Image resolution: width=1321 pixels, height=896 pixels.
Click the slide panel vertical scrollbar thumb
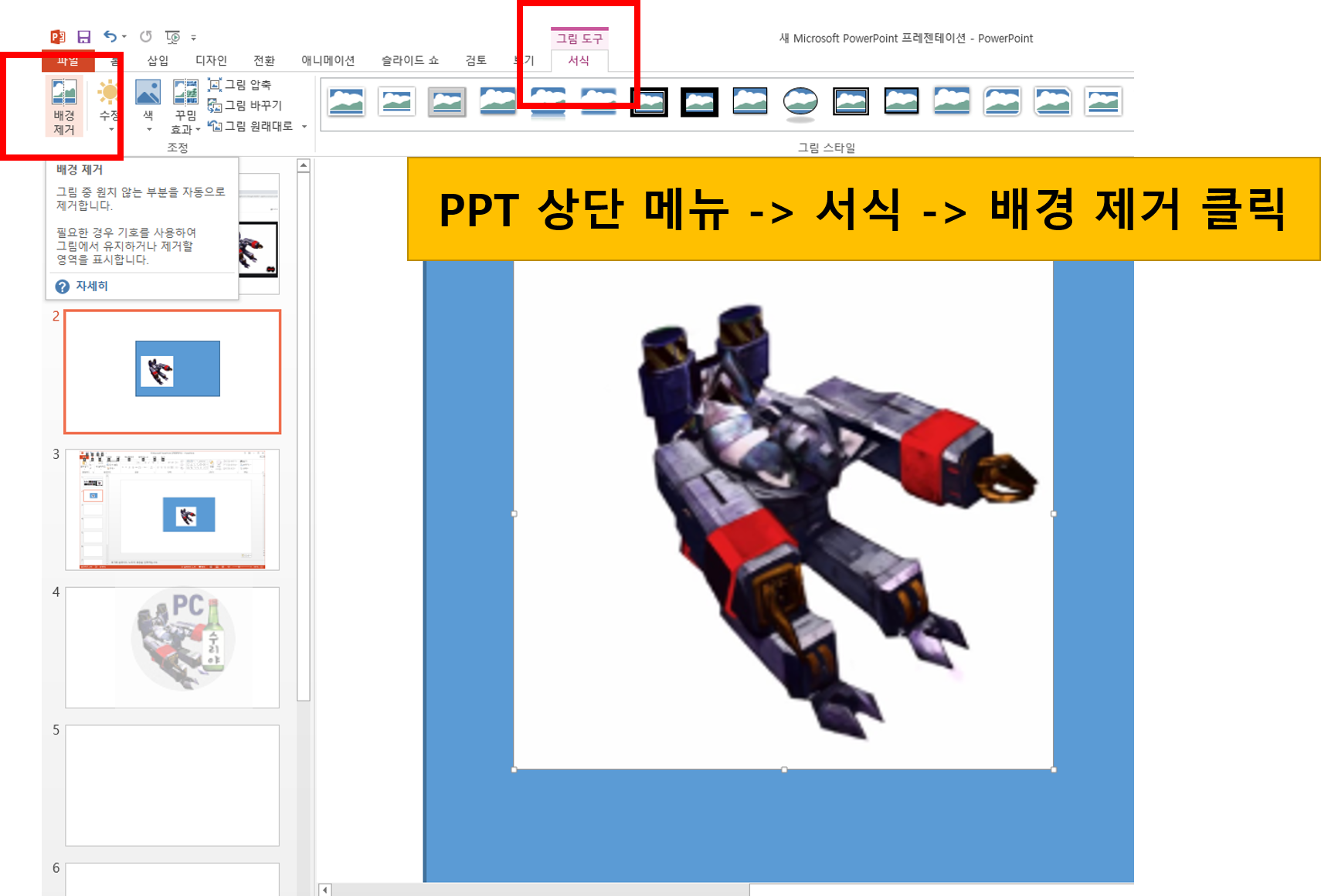coord(304,436)
